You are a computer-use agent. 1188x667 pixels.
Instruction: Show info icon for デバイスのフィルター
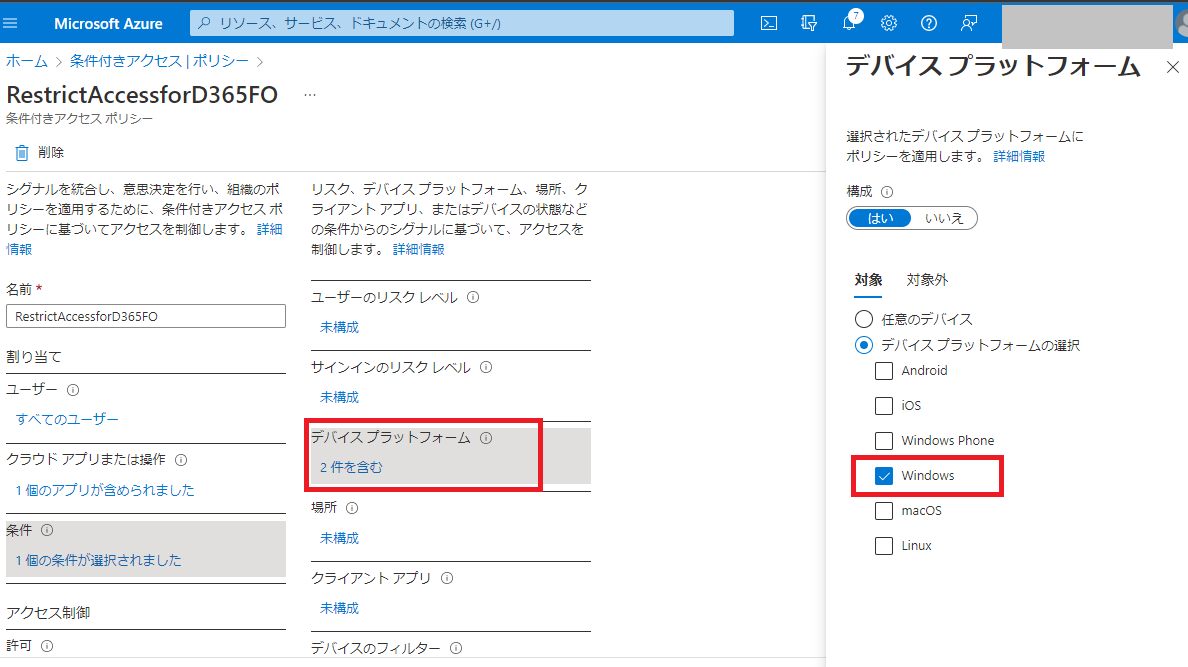456,648
